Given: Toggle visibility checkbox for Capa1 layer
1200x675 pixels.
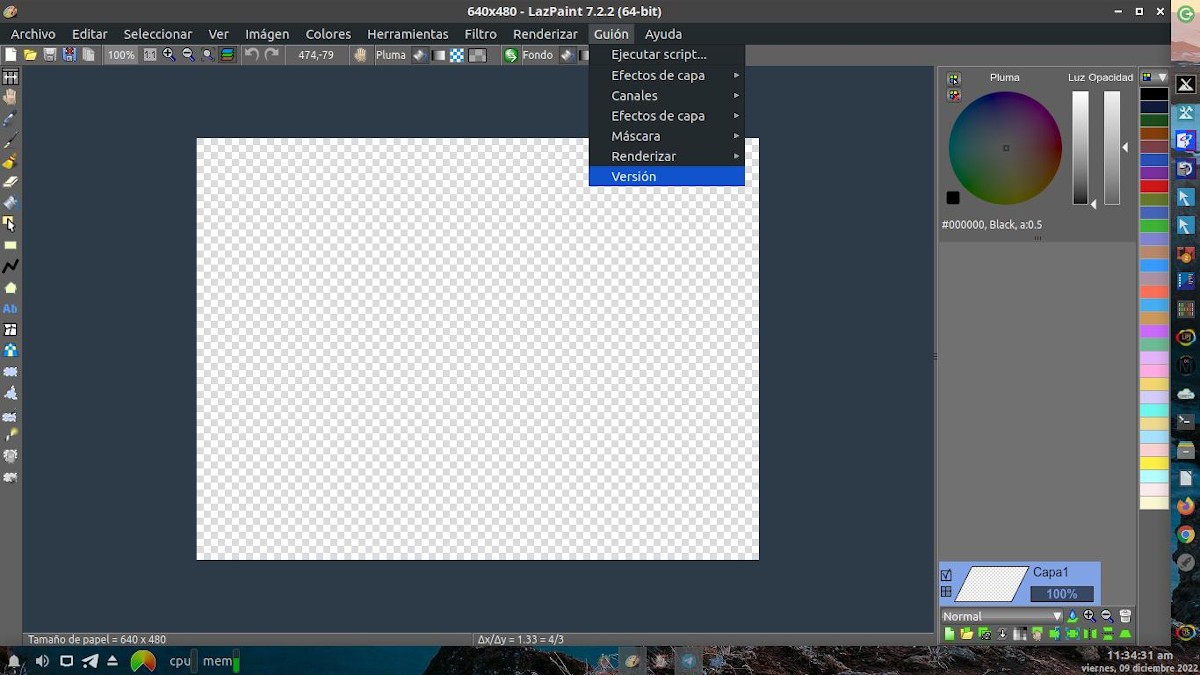Looking at the screenshot, I should tap(946, 575).
